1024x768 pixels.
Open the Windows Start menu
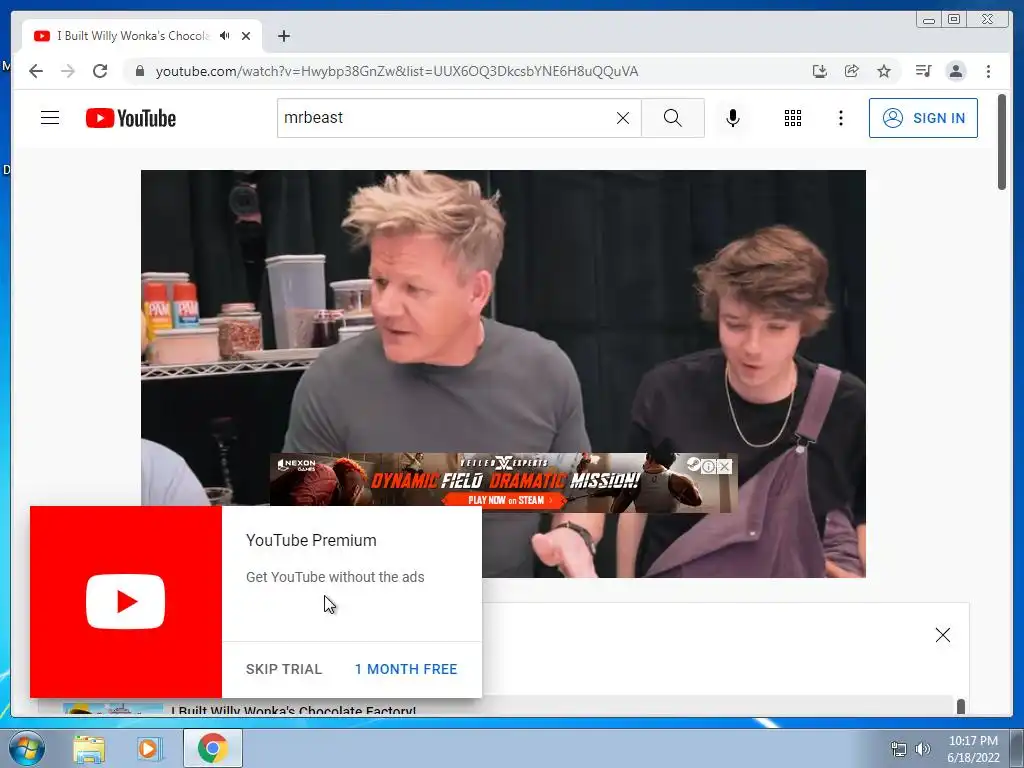(x=26, y=749)
